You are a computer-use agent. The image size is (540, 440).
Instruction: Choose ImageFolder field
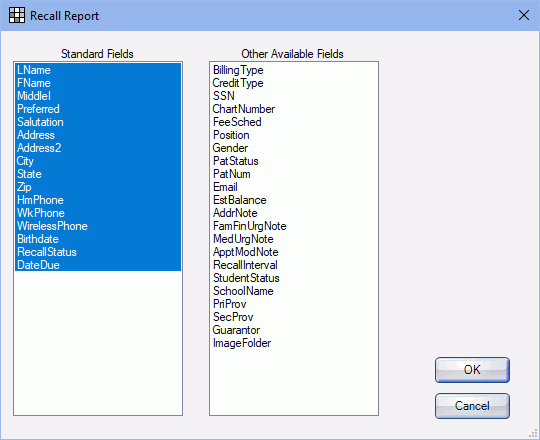(294, 343)
